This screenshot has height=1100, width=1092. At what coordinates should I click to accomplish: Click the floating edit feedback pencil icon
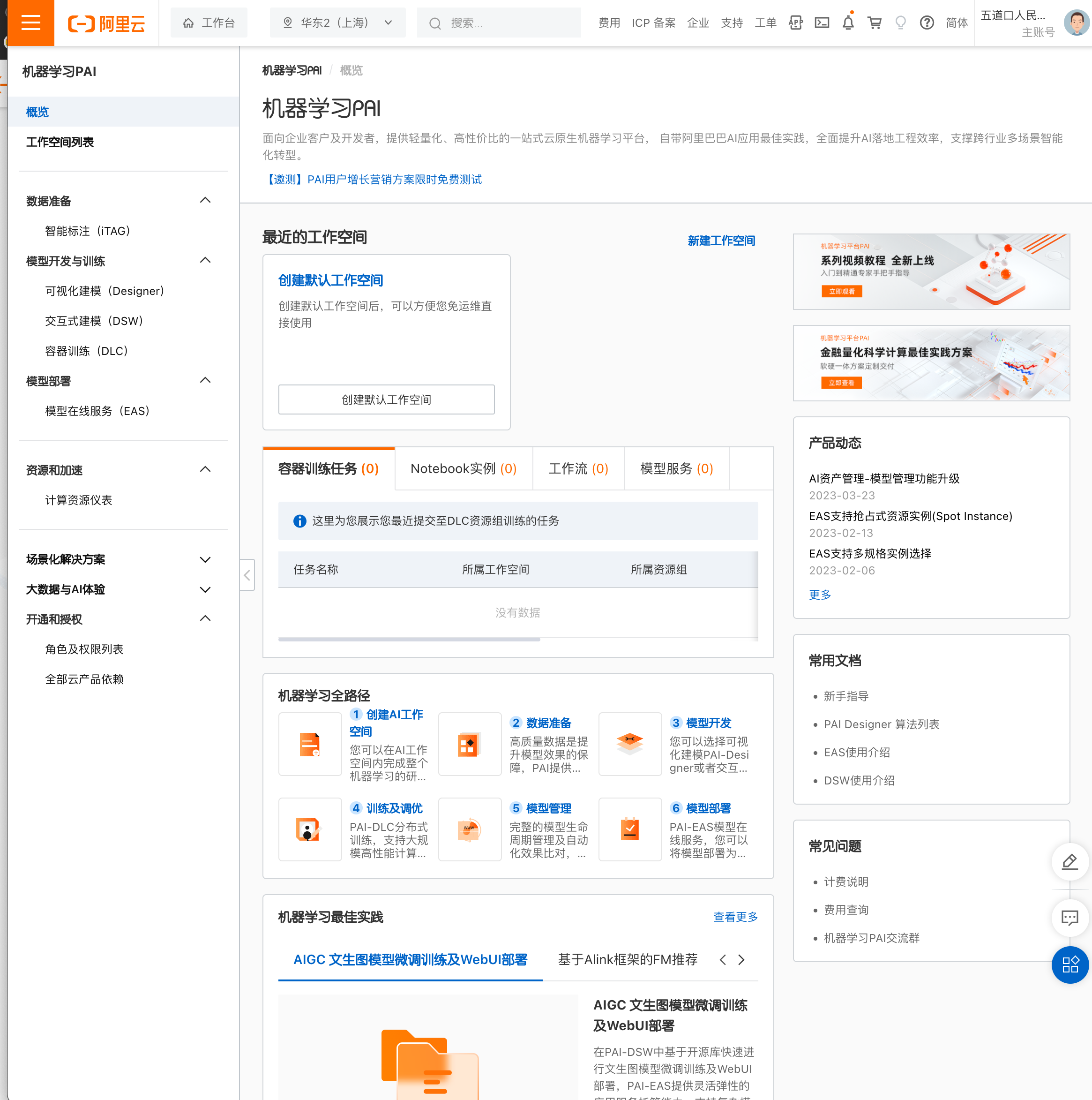[1070, 861]
